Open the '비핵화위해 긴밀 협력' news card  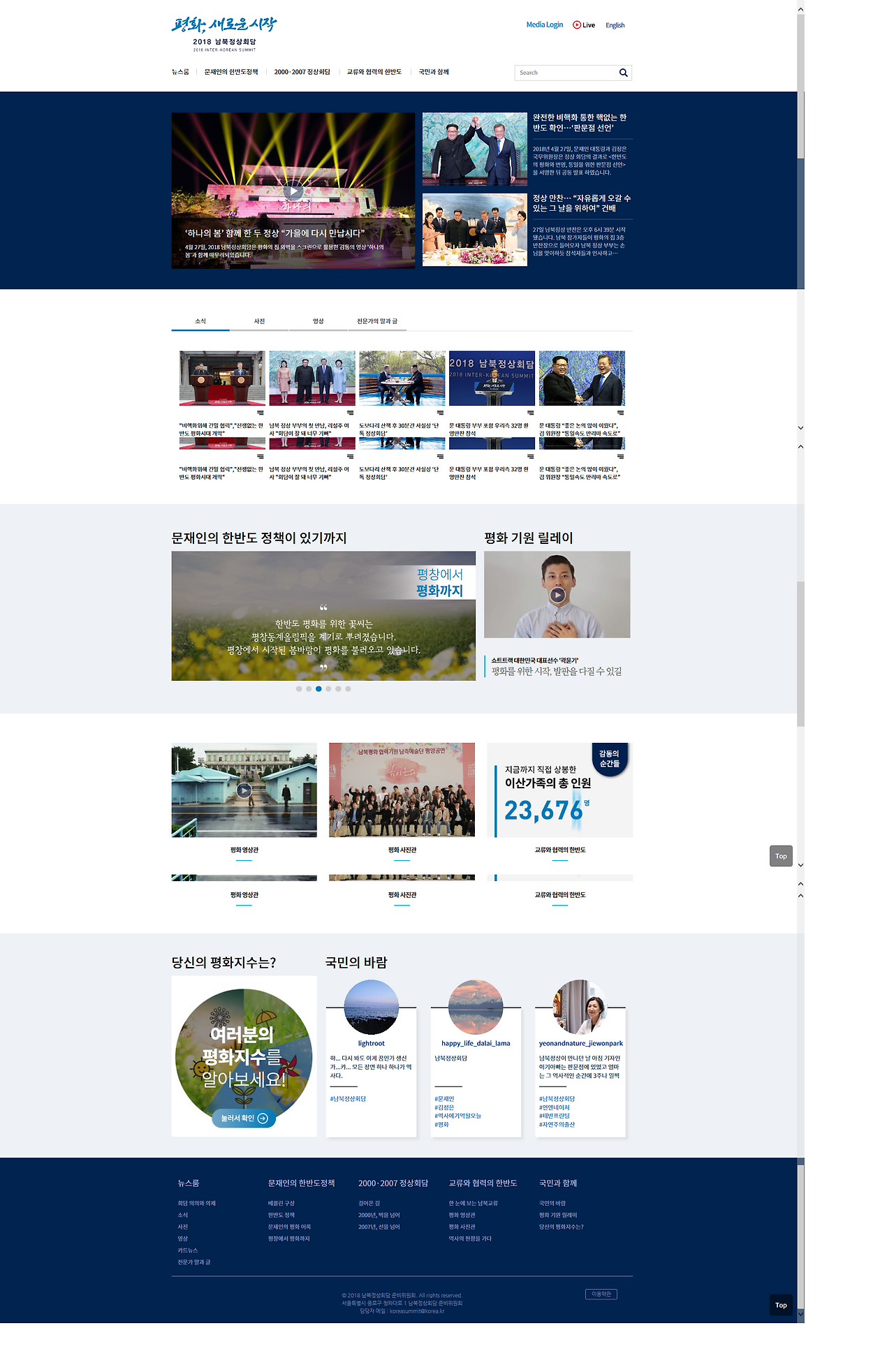click(x=222, y=394)
